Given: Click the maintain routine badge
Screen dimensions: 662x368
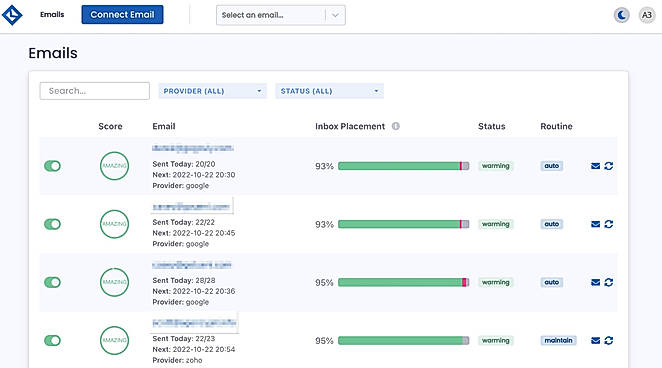Looking at the screenshot, I should tap(558, 341).
